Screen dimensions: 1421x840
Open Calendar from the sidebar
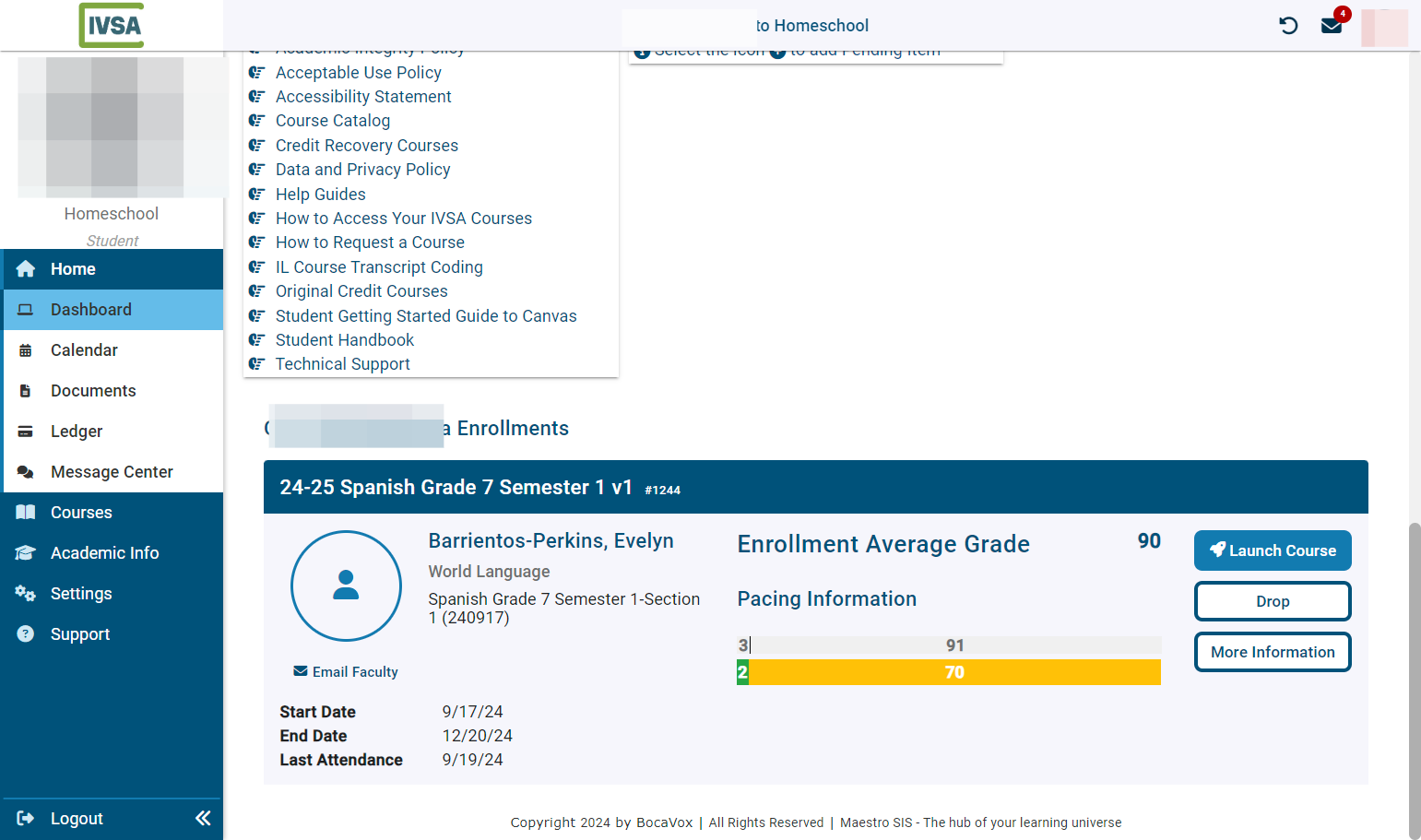pos(113,350)
